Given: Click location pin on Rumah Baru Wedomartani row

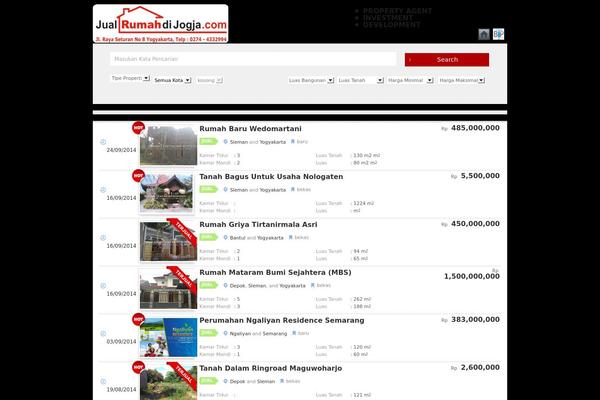Looking at the screenshot, I should (225, 142).
